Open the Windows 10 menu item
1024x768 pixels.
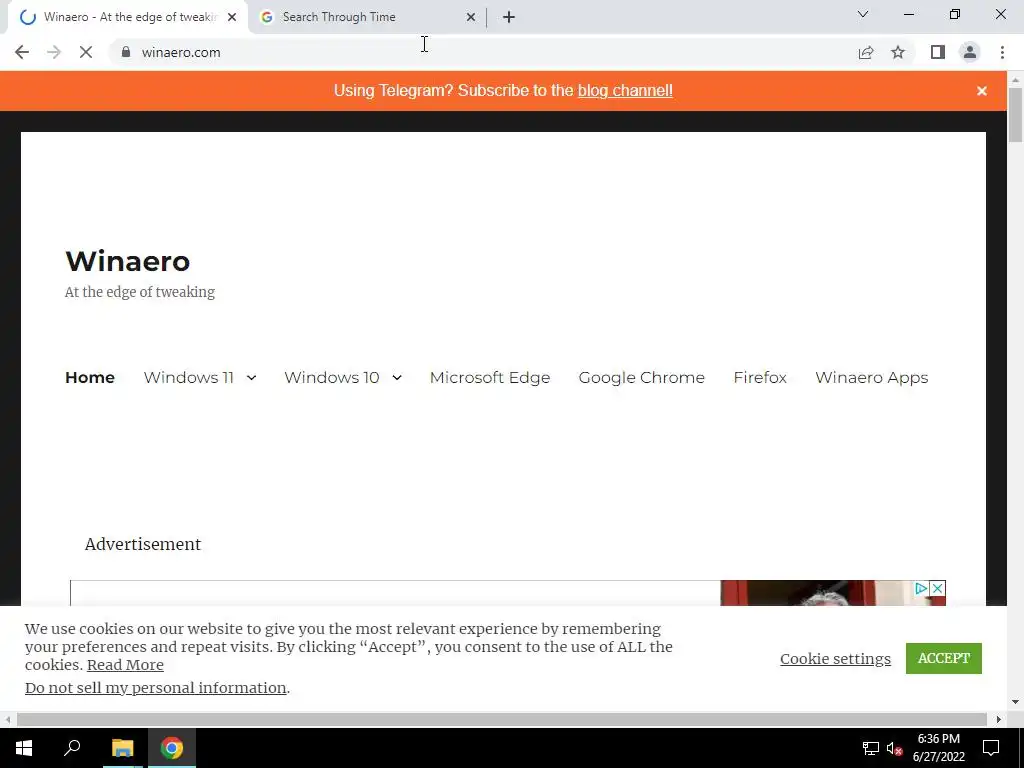[x=332, y=377]
